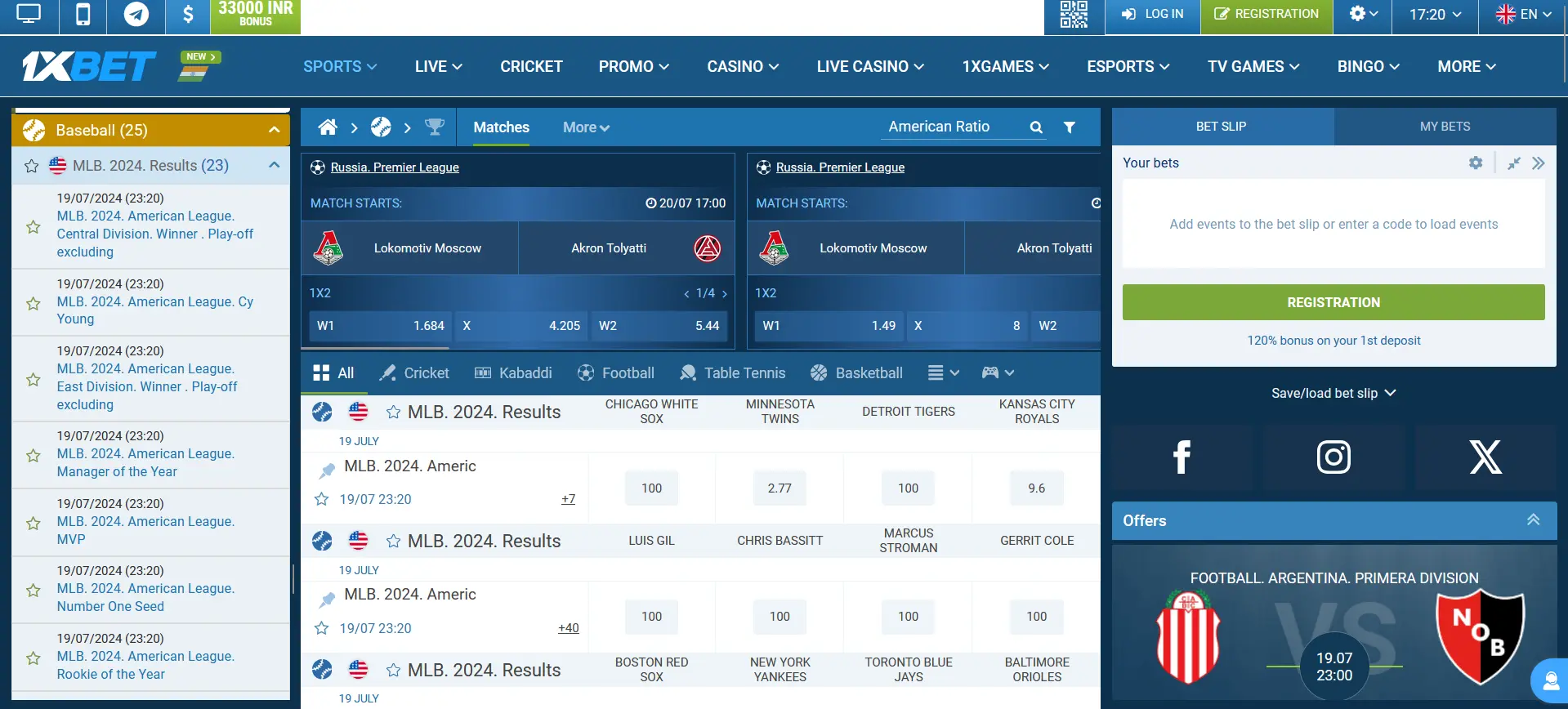Image resolution: width=1568 pixels, height=709 pixels.
Task: Open the esports gamepad dropdown
Action: pos(998,372)
